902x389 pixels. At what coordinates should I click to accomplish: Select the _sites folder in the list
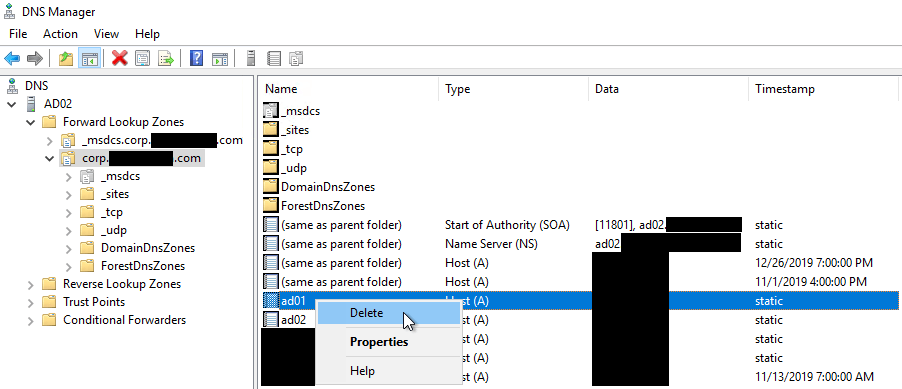click(286, 130)
